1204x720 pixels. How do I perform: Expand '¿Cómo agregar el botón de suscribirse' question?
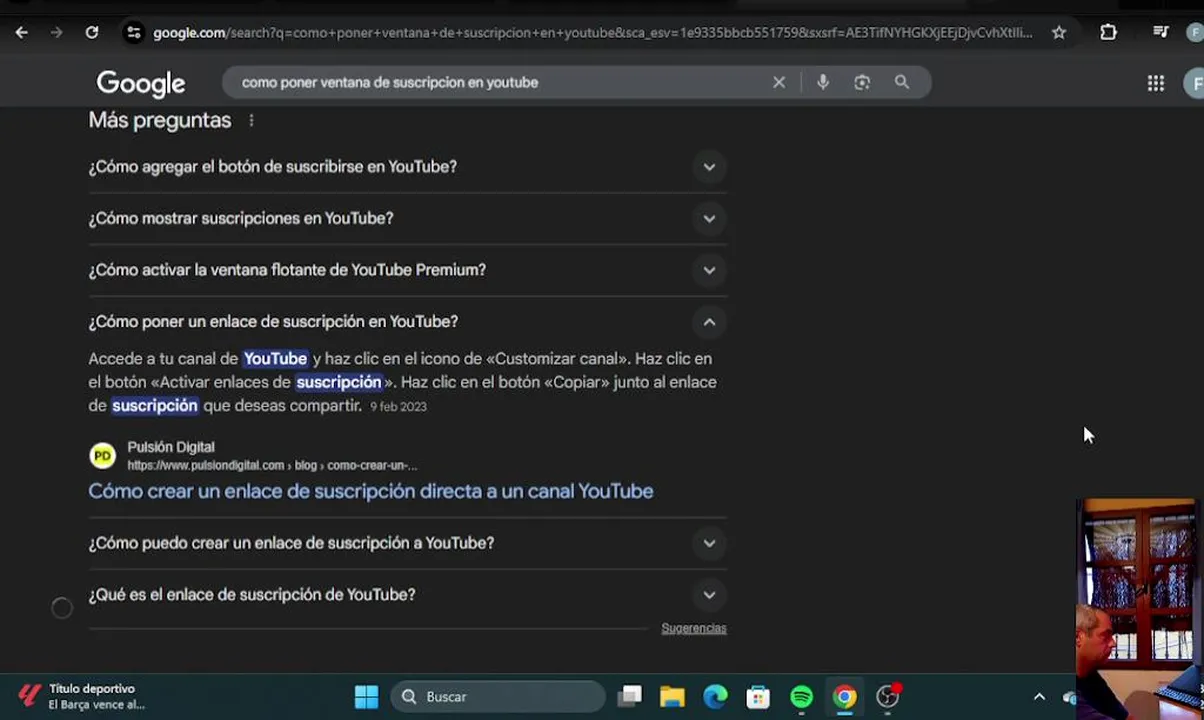tap(408, 167)
